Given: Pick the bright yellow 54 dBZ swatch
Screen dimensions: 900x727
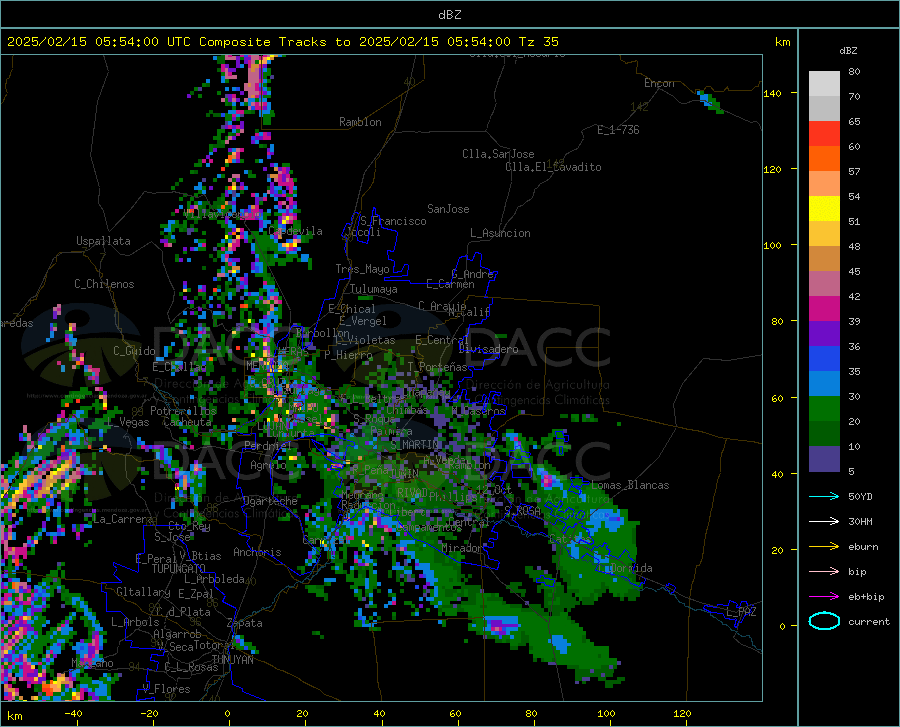Looking at the screenshot, I should click(824, 209).
